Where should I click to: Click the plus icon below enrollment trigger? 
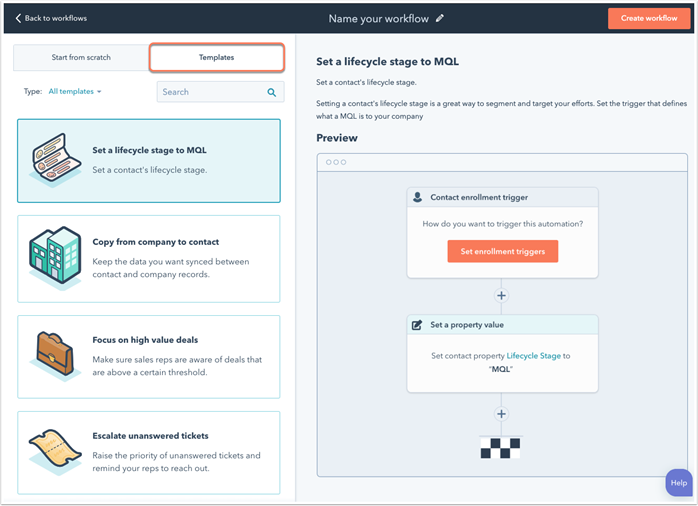pyautogui.click(x=501, y=296)
